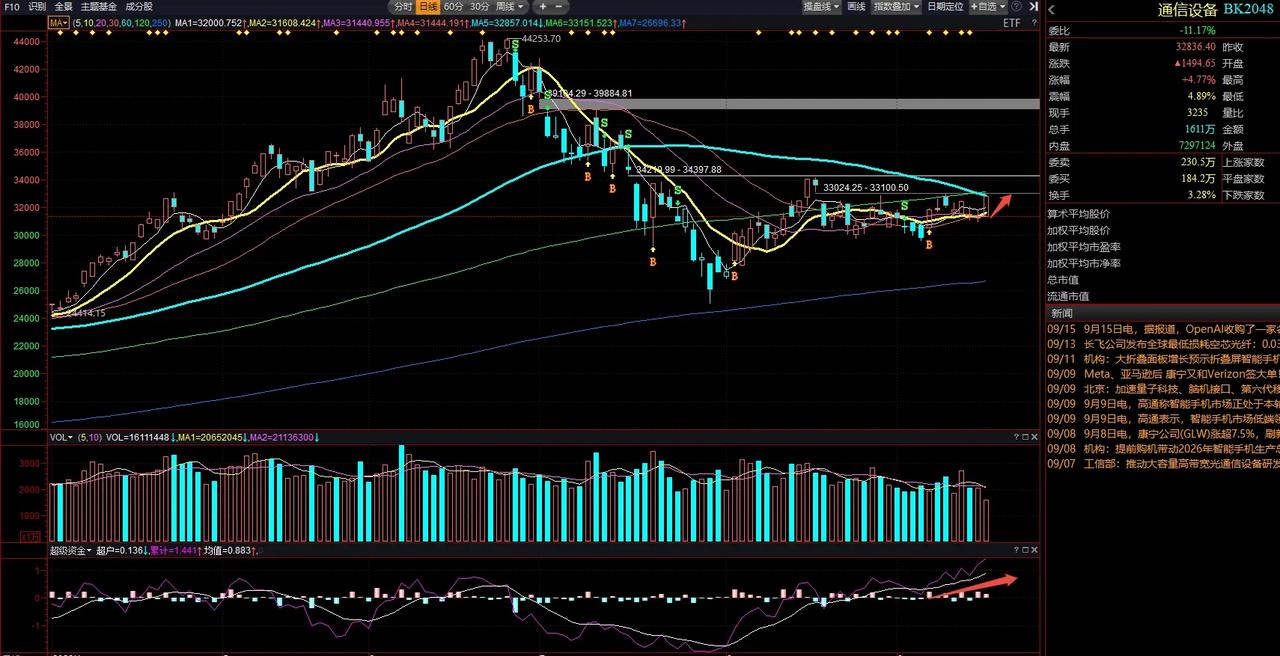Click the 委比 -11.17% value
Image resolution: width=1280 pixels, height=656 pixels.
pos(1199,30)
